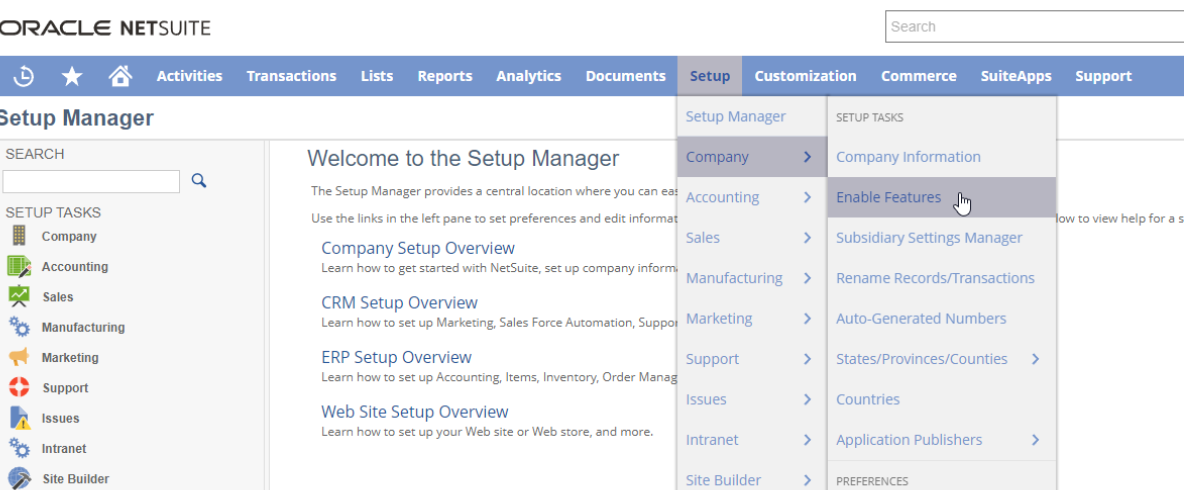The image size is (1184, 490).
Task: Click the Issues warning icon in sidebar
Action: [19, 418]
